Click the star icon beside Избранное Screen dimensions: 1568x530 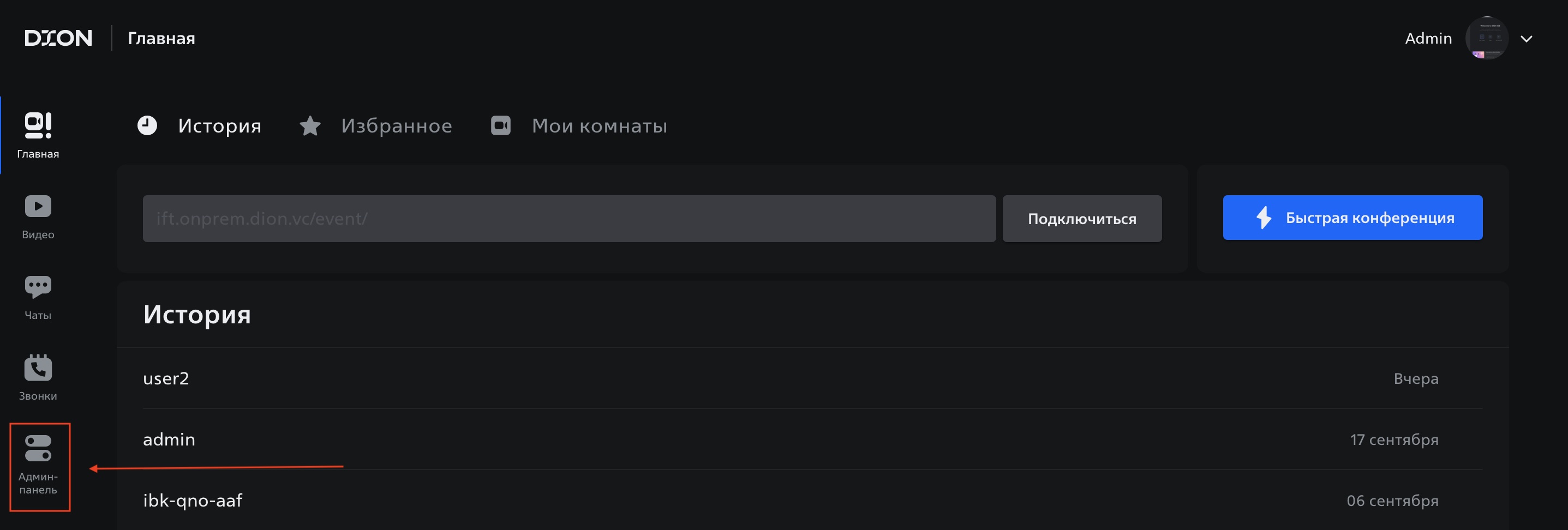310,126
